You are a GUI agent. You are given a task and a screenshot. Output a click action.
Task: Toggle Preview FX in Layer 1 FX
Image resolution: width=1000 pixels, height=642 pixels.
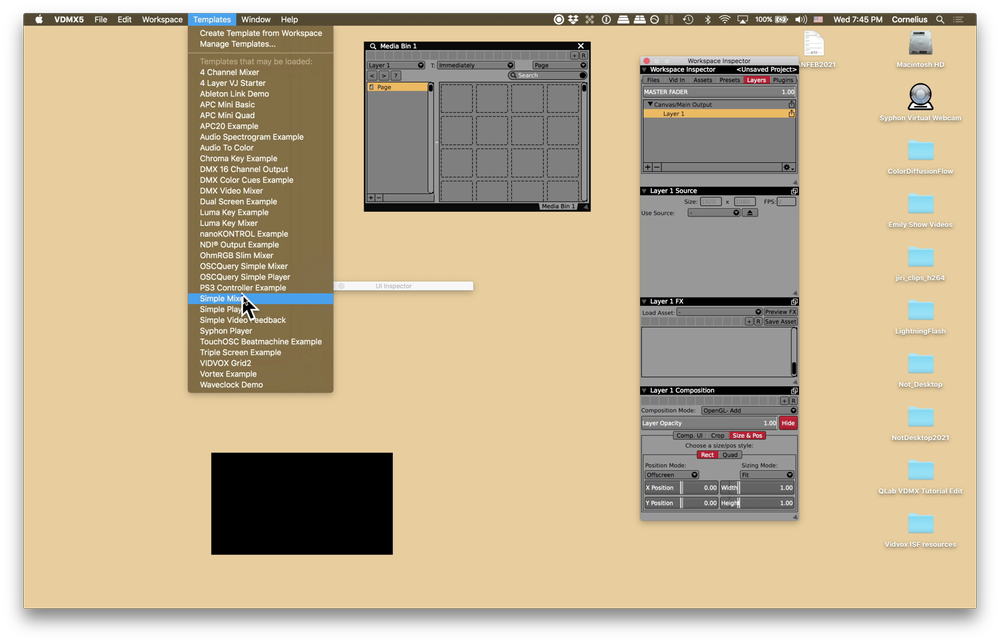[781, 312]
